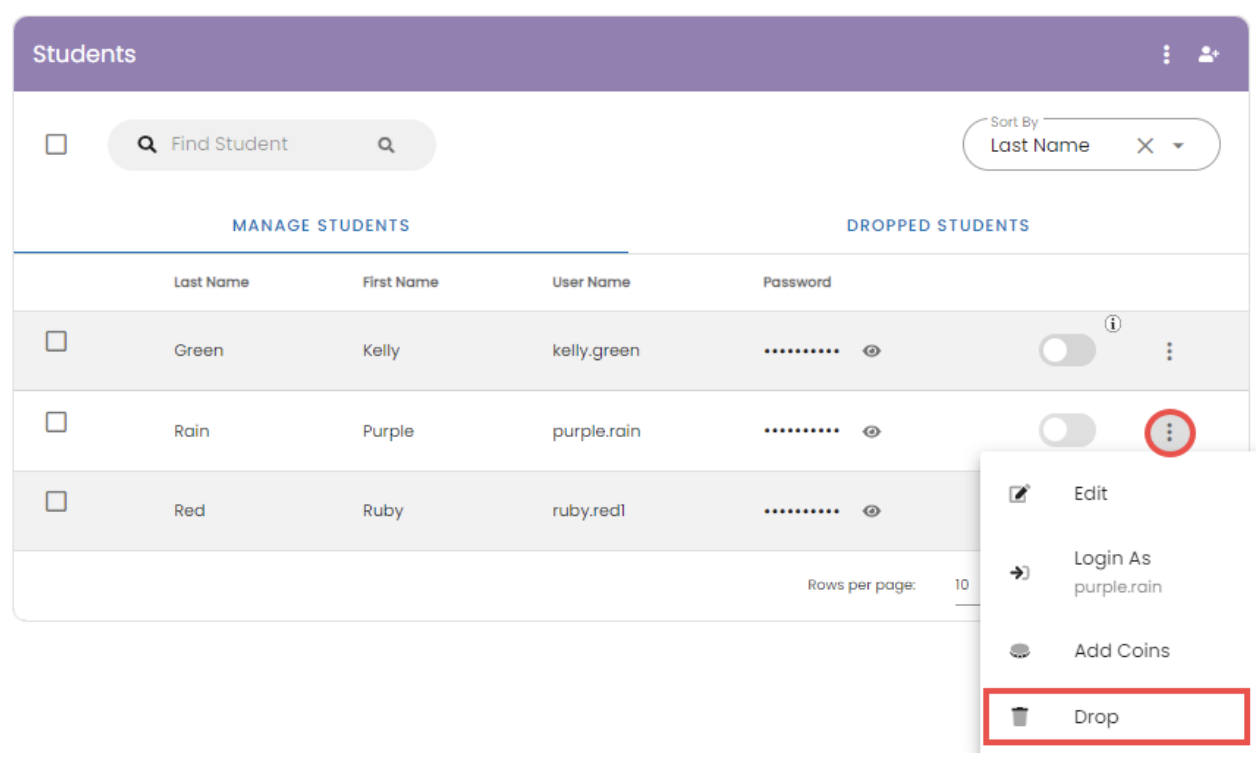Check the select-all students checkbox
Viewport: 1260px width, 774px height.
point(57,145)
